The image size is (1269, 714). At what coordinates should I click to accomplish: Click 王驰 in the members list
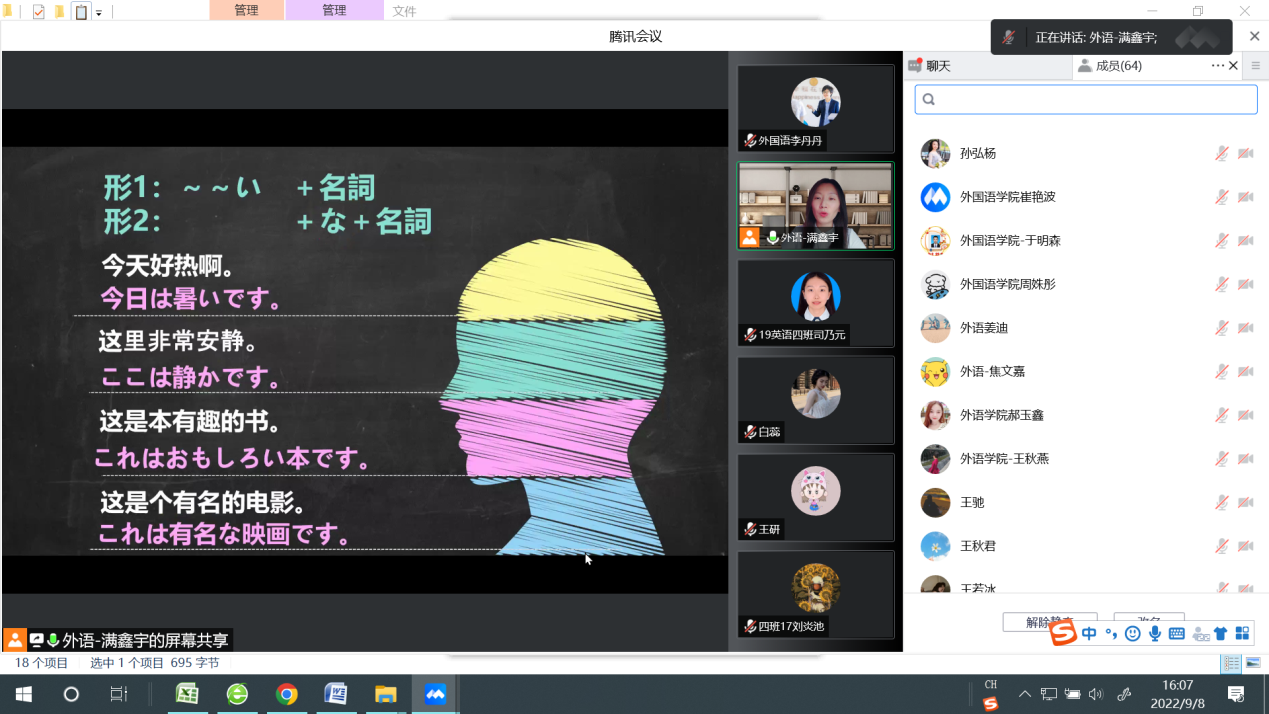coord(972,502)
